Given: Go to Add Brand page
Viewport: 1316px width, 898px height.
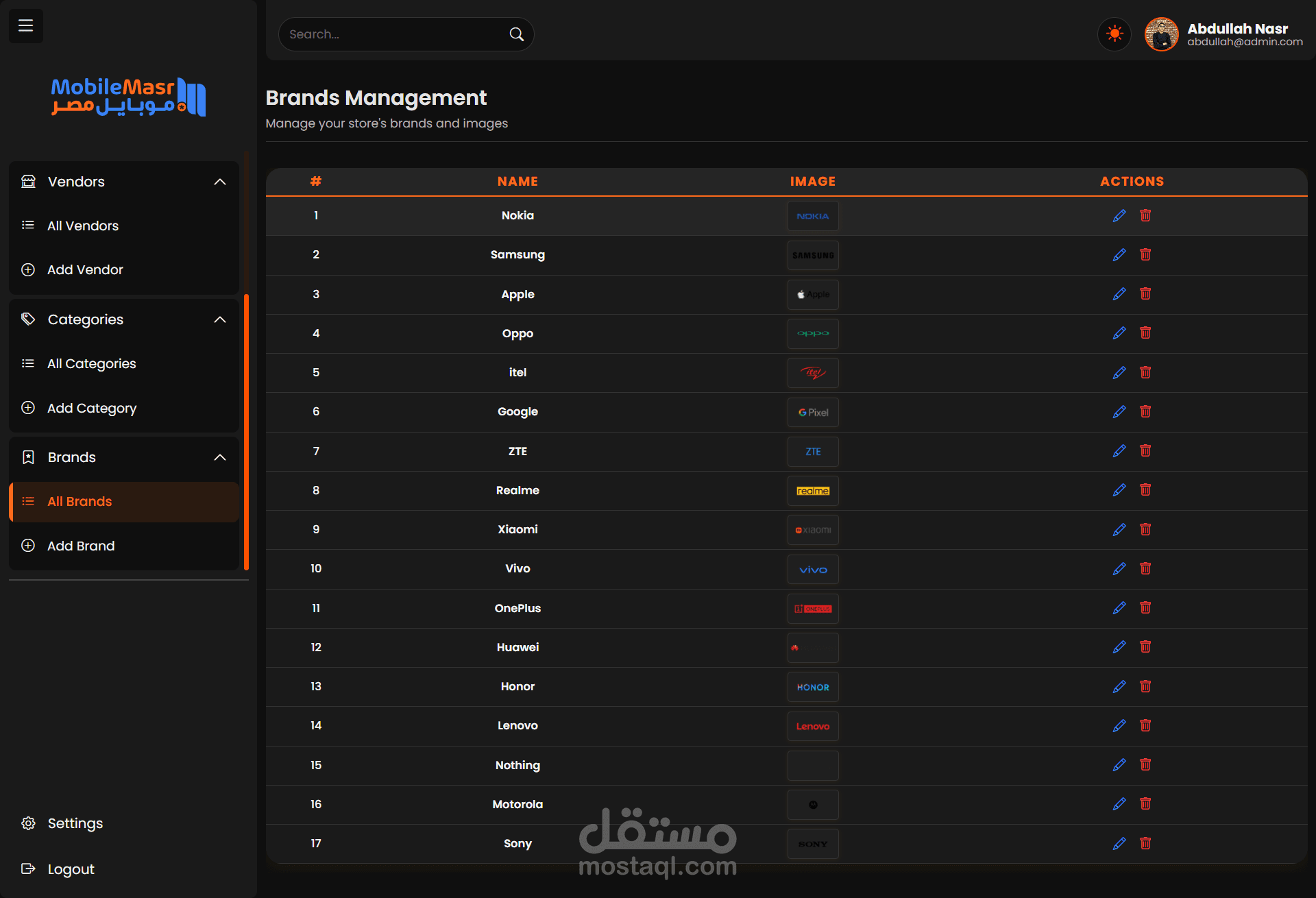Looking at the screenshot, I should point(80,546).
